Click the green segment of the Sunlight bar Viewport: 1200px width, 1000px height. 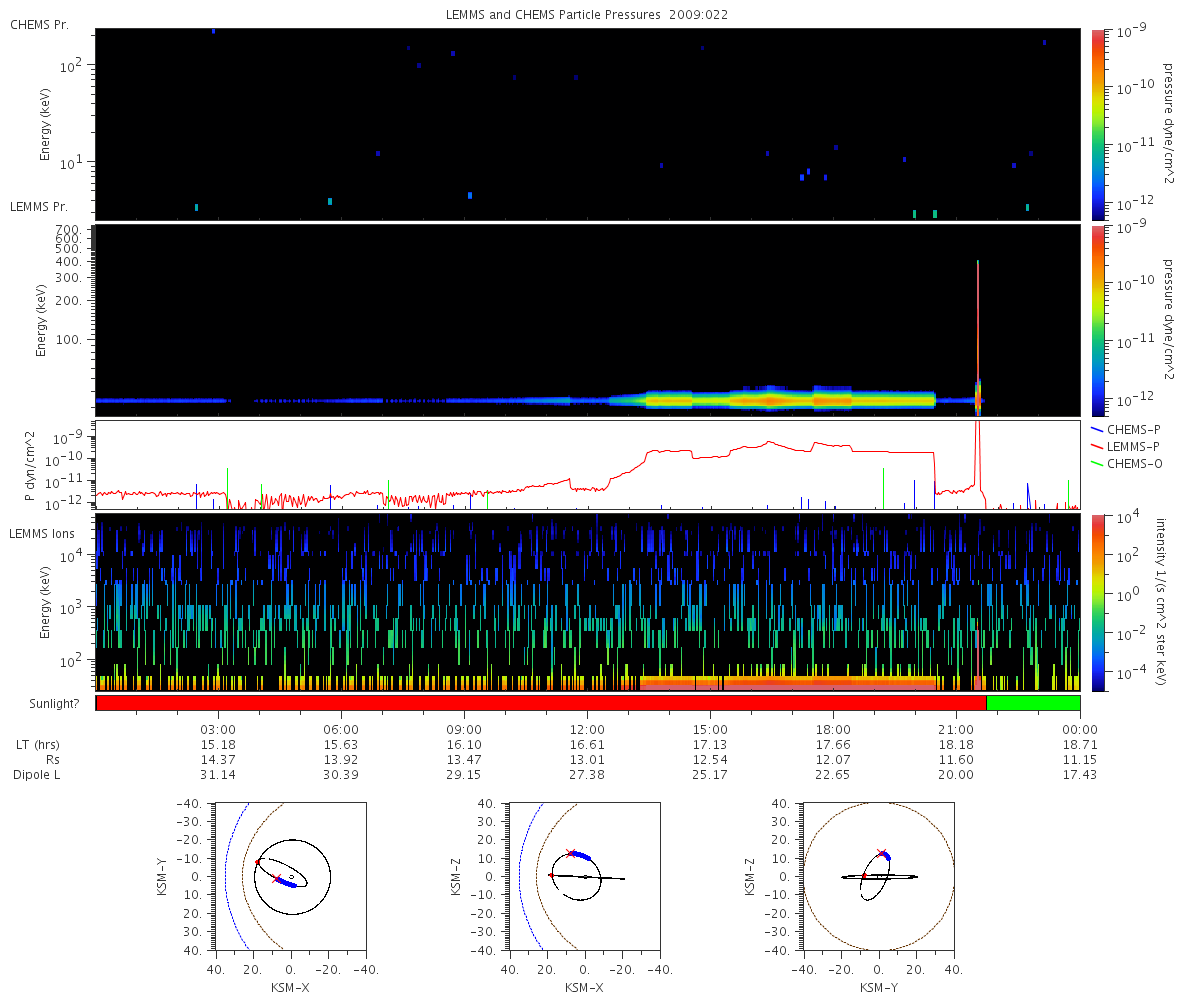[x=1033, y=703]
